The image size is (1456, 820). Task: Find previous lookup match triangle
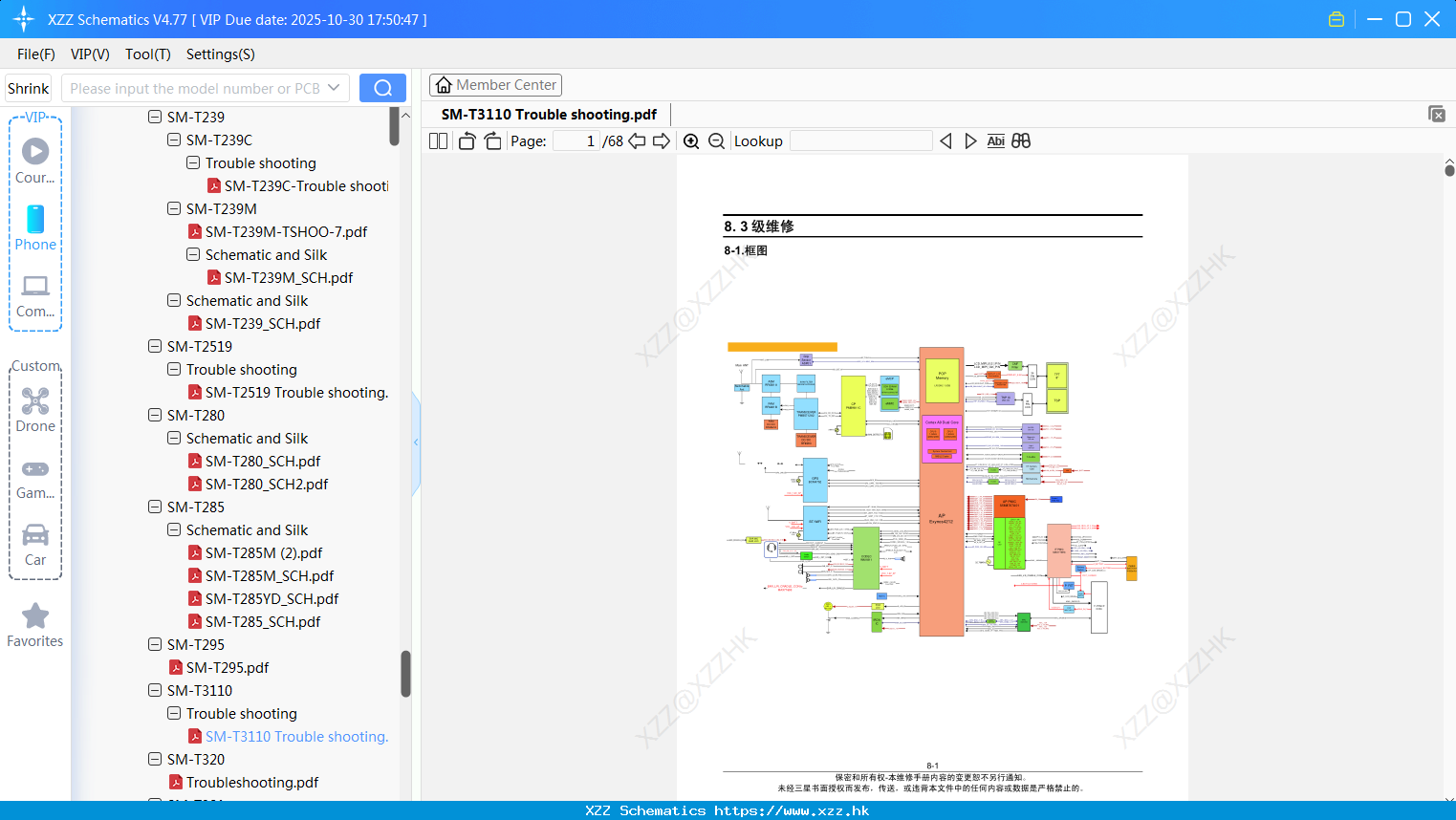(945, 141)
